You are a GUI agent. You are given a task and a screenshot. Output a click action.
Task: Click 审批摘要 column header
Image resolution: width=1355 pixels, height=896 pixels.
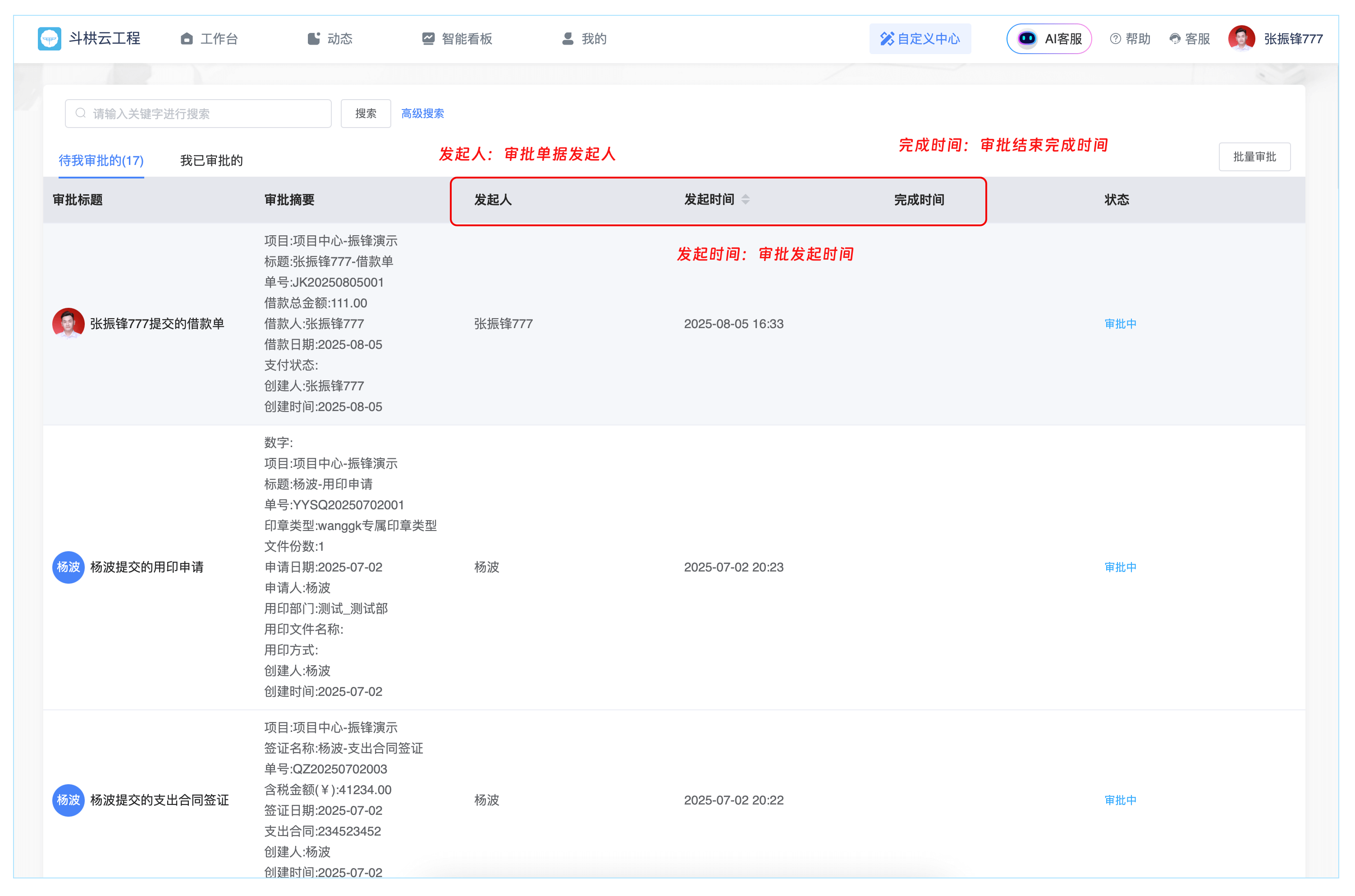[289, 199]
